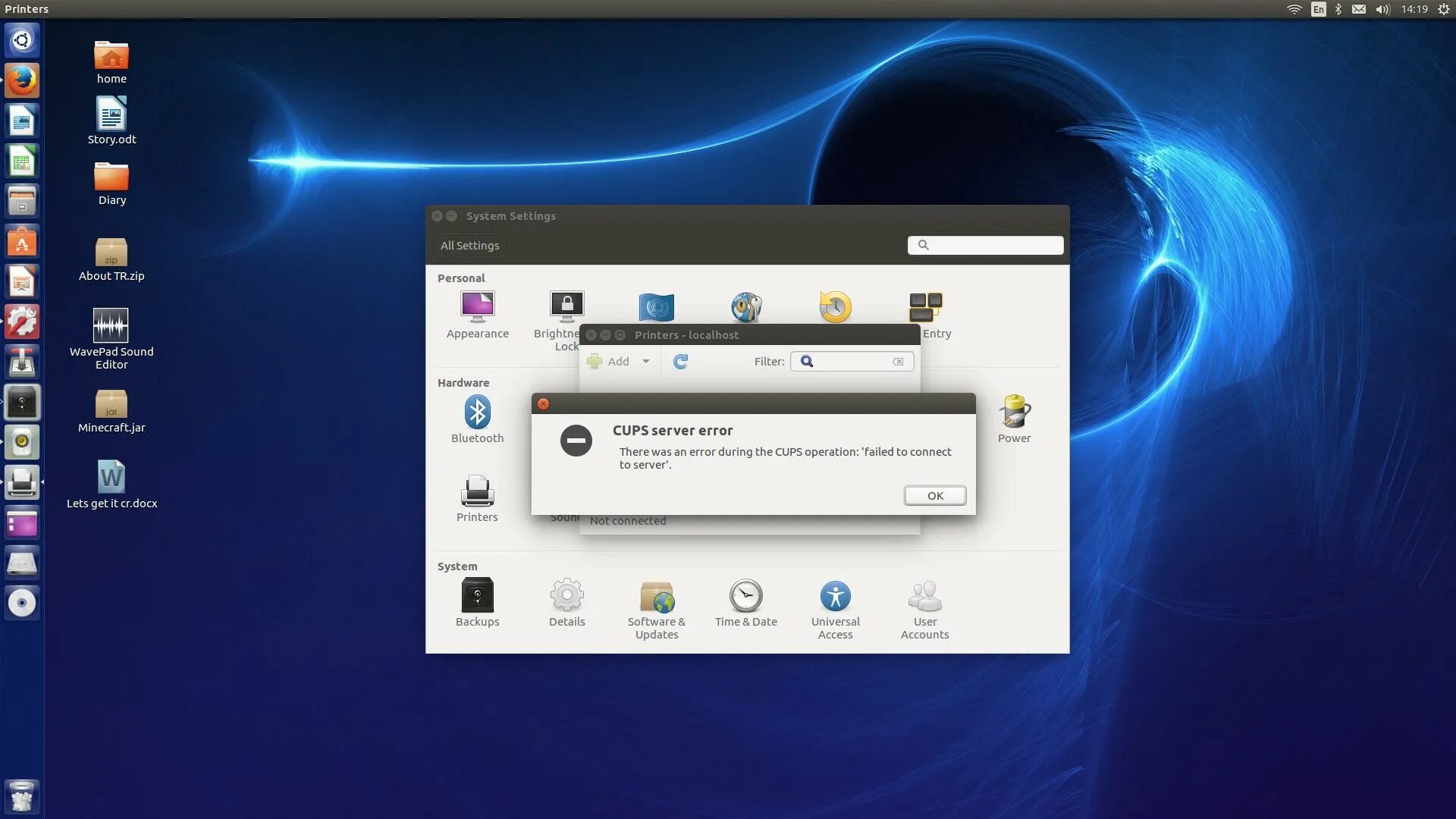Viewport: 1456px width, 819px height.
Task: Open the Wi-Fi network indicator menu
Action: point(1294,9)
